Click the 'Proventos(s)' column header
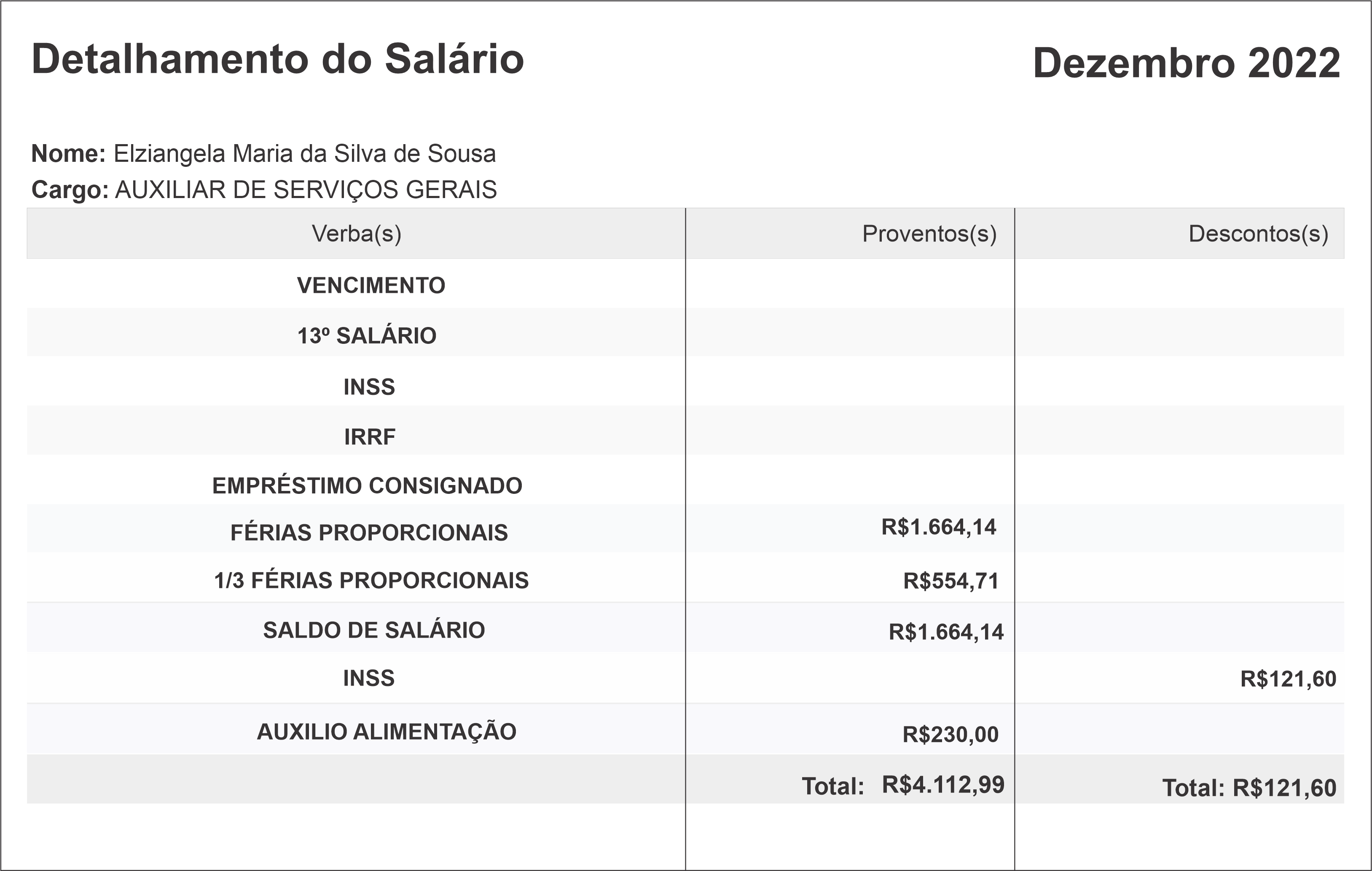This screenshot has height=871, width=1372. point(929,233)
